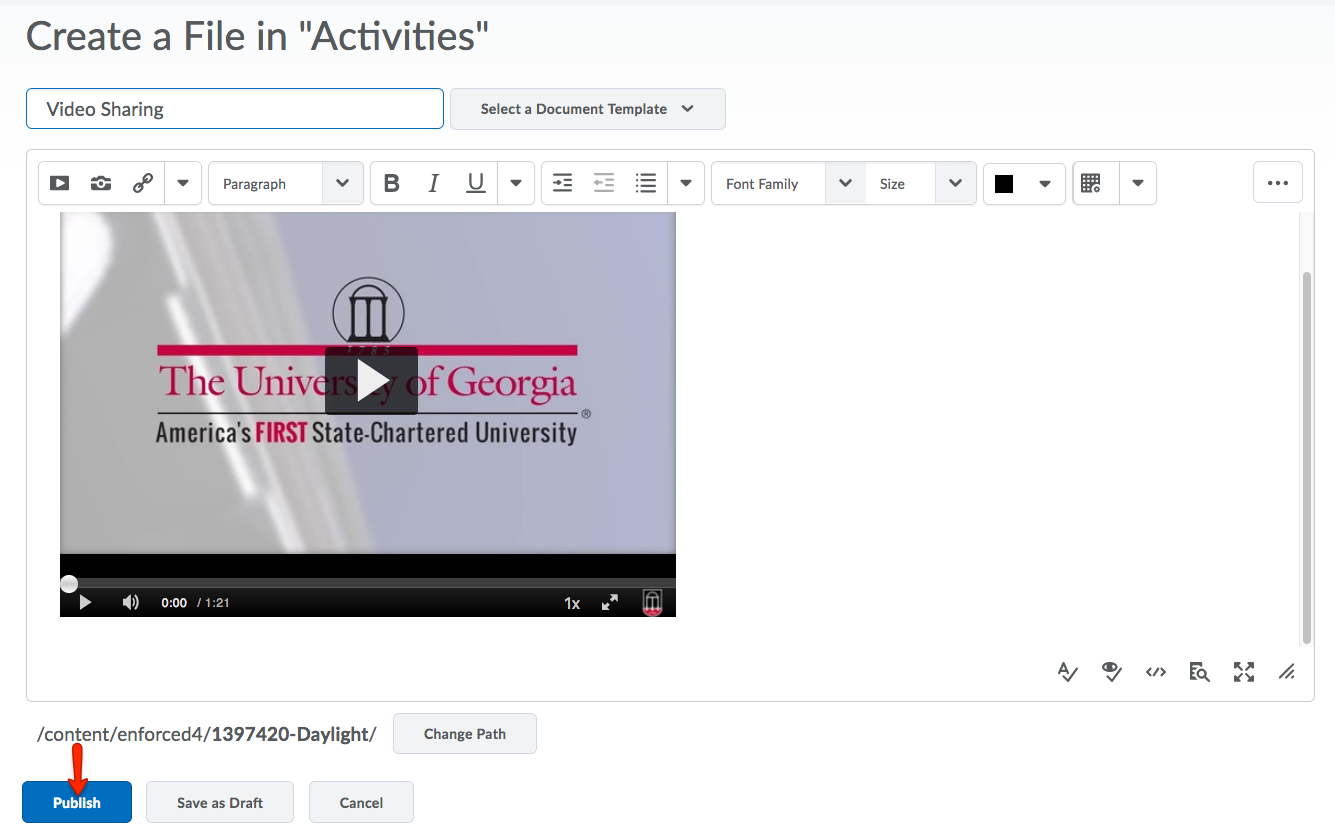This screenshot has height=833, width=1335.
Task: Open the font Size dropdown
Action: [921, 184]
